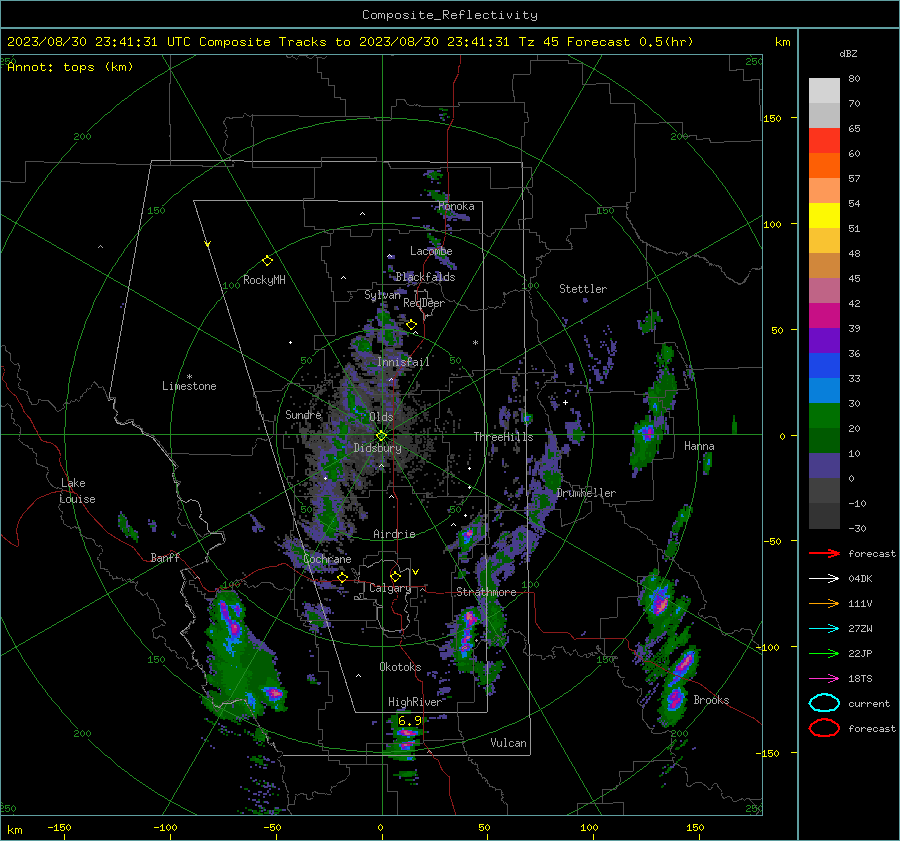
Task: Click the 'HighRiver' label
Action: pyautogui.click(x=415, y=702)
